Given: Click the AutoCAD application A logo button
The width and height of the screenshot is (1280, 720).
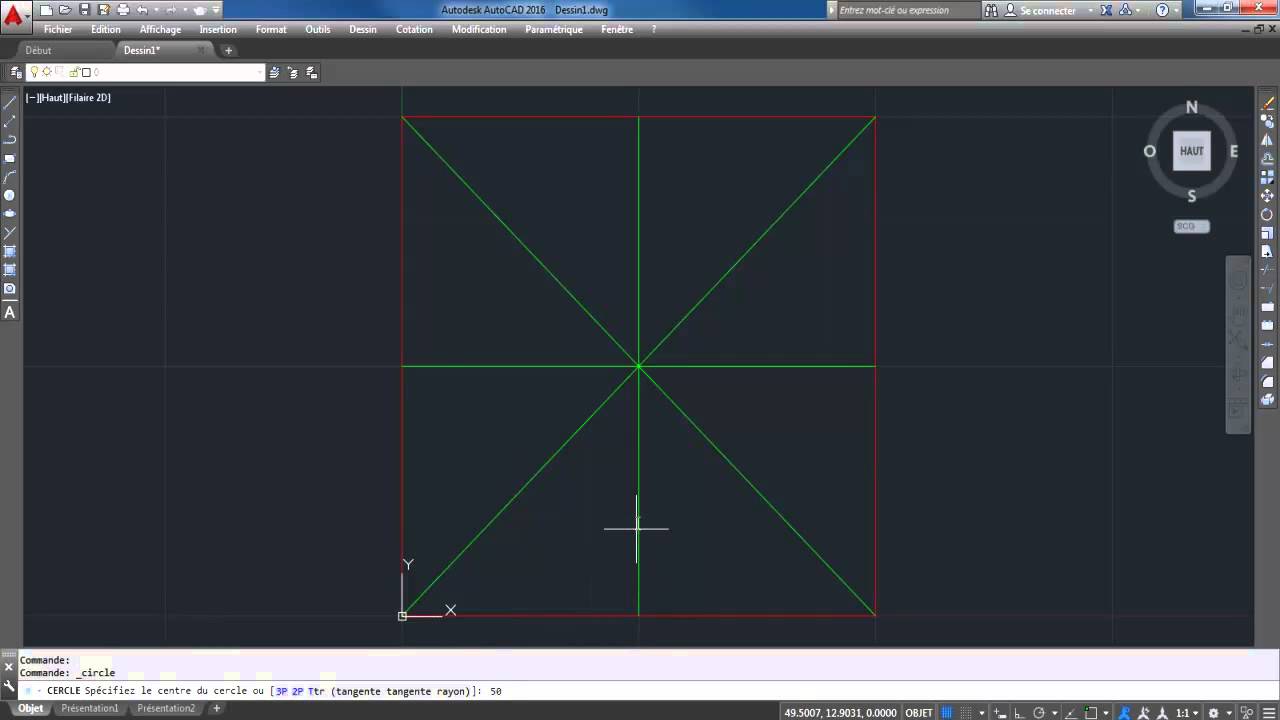Looking at the screenshot, I should (14, 16).
